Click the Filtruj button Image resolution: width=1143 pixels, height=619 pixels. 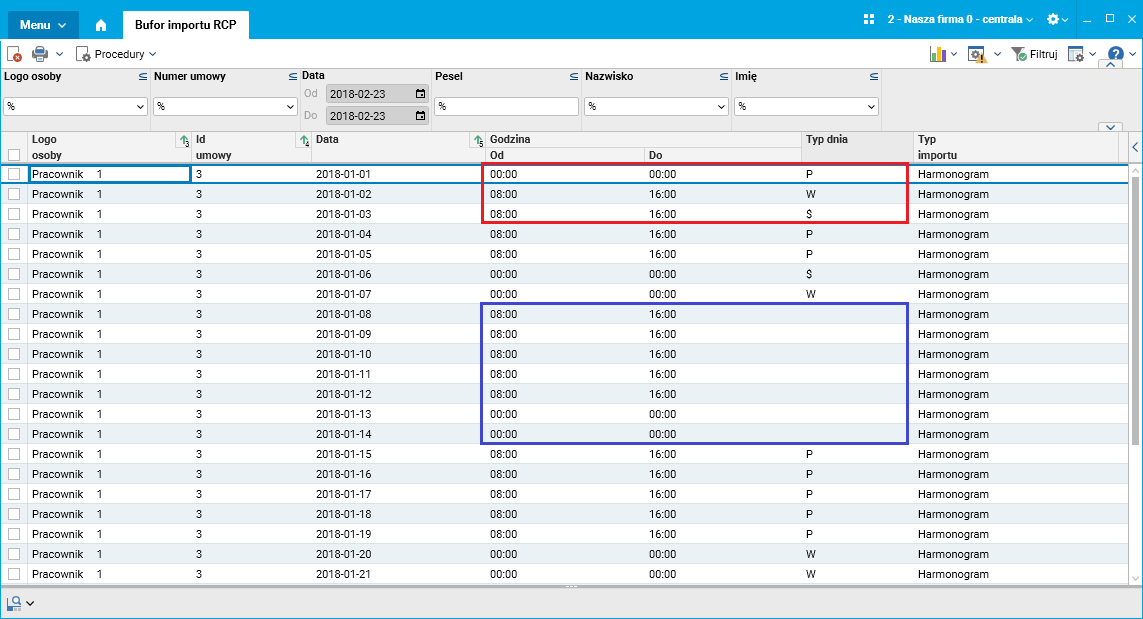pyautogui.click(x=1034, y=54)
